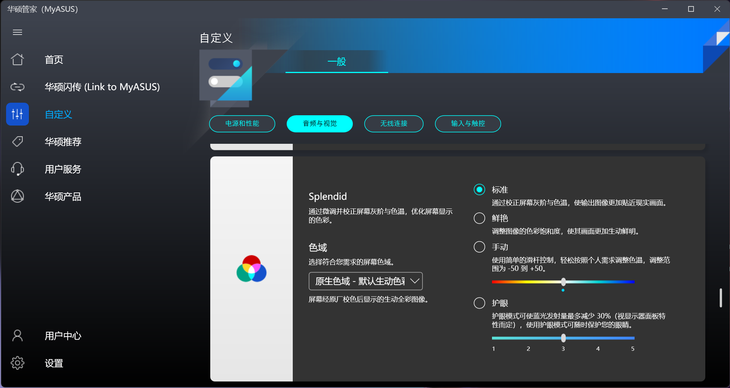Image resolution: width=730 pixels, height=388 pixels.
Task: Select the 无线连接 category button
Action: point(394,124)
